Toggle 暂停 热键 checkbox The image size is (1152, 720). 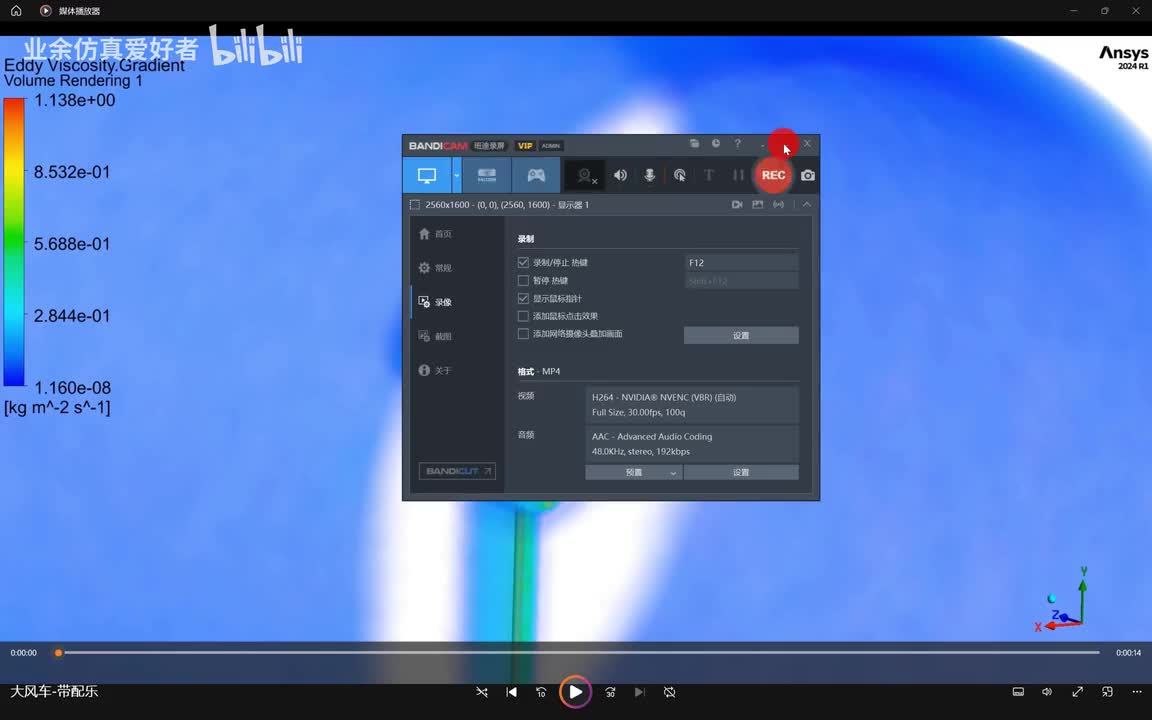pyautogui.click(x=523, y=281)
